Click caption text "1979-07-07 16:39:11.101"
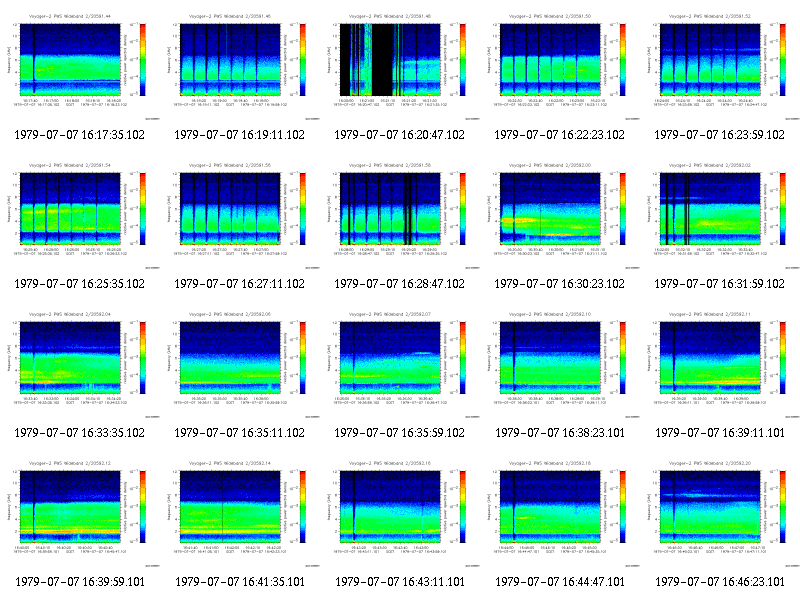Viewport: 800px width, 596px height. (x=720, y=433)
